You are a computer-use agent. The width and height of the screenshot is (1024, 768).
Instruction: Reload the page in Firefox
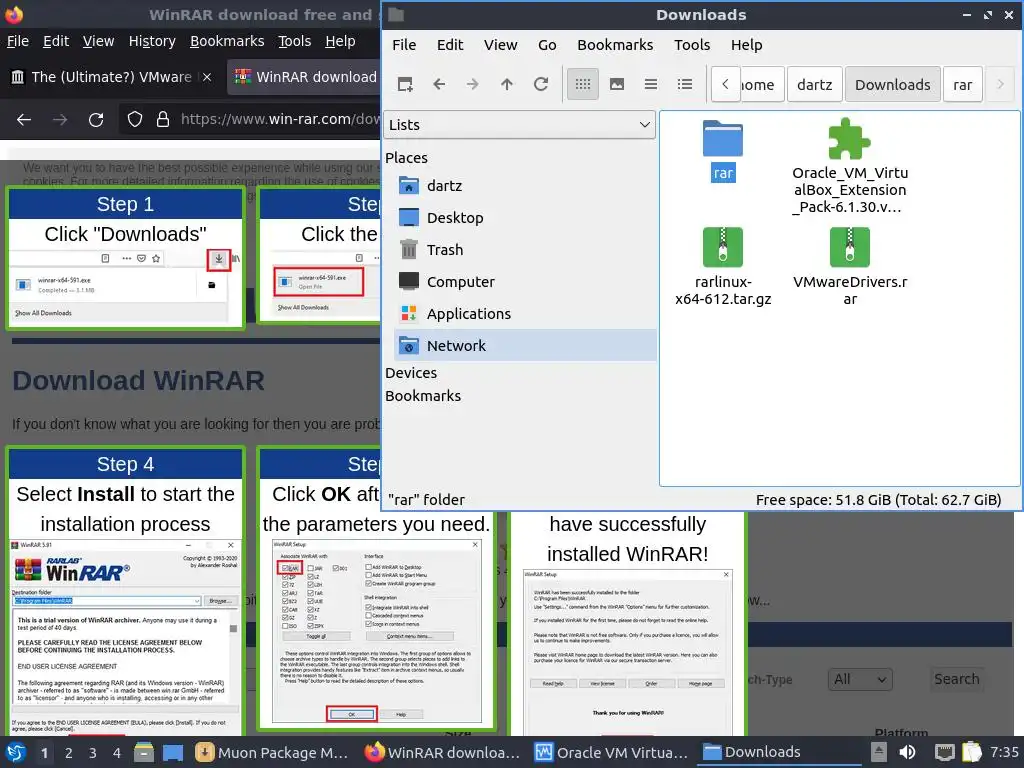pyautogui.click(x=96, y=120)
